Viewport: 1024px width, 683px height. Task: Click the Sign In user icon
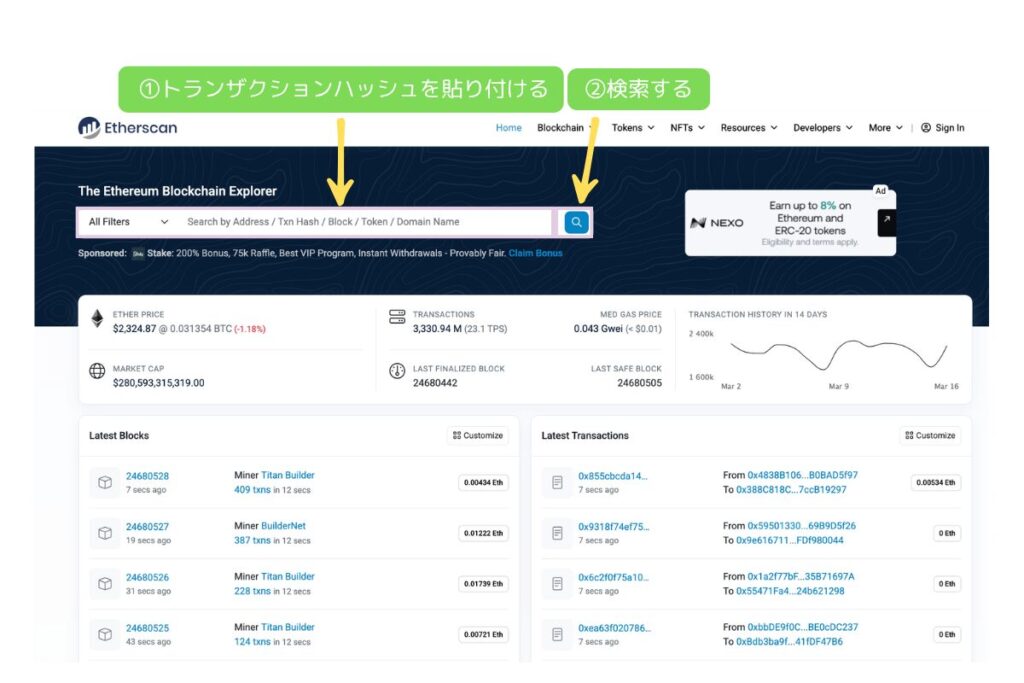pyautogui.click(x=926, y=128)
